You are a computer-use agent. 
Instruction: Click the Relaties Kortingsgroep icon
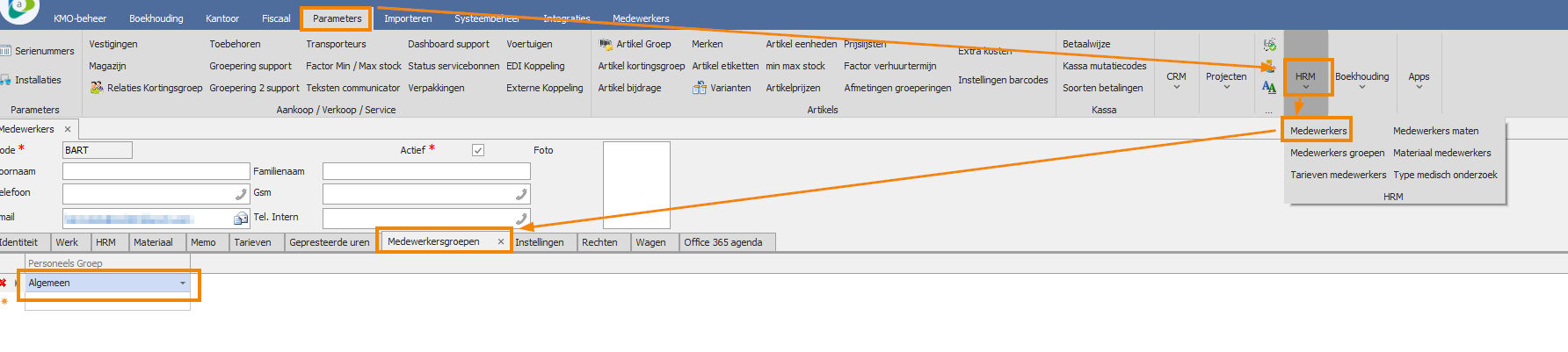97,88
